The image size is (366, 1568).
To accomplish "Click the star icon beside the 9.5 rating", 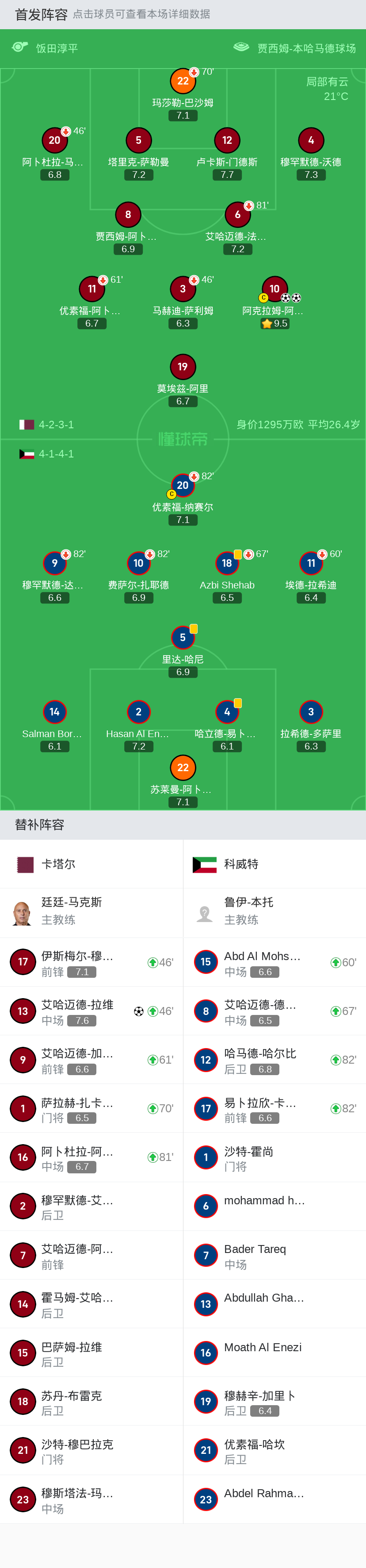I will click(266, 323).
